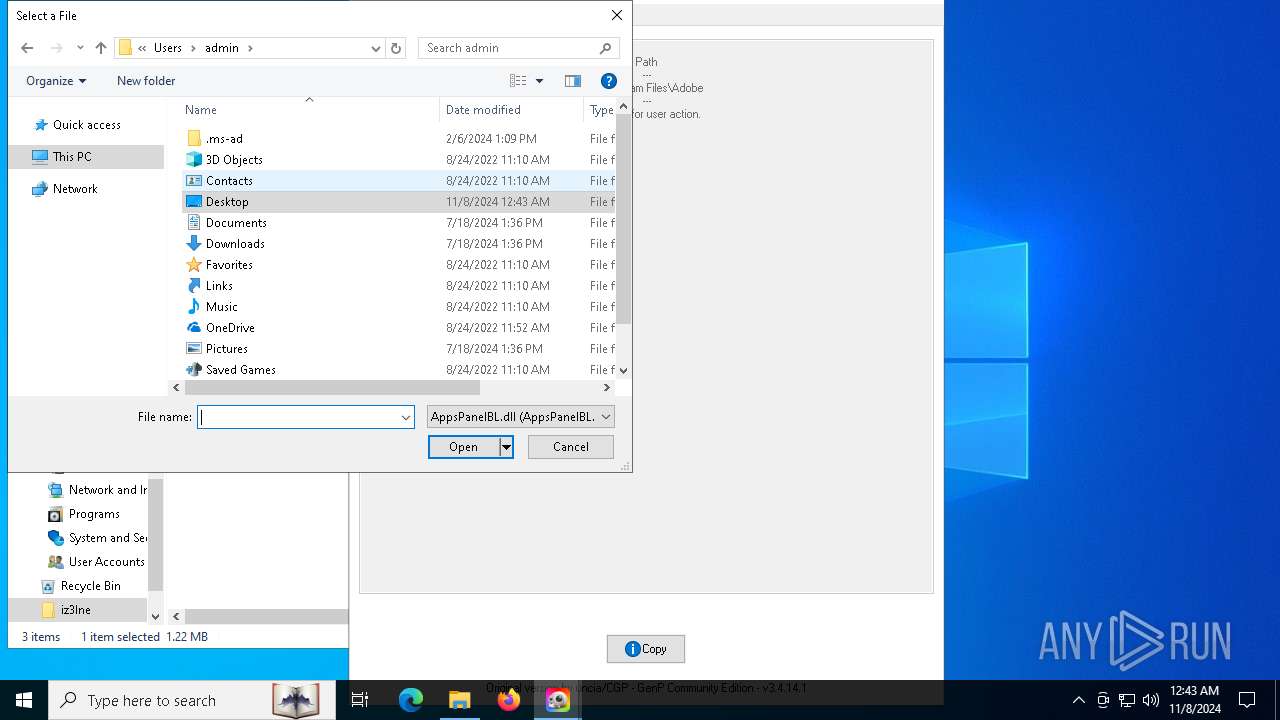The image size is (1280, 720).
Task: Open the recent locations dropdown arrow
Action: (80, 48)
